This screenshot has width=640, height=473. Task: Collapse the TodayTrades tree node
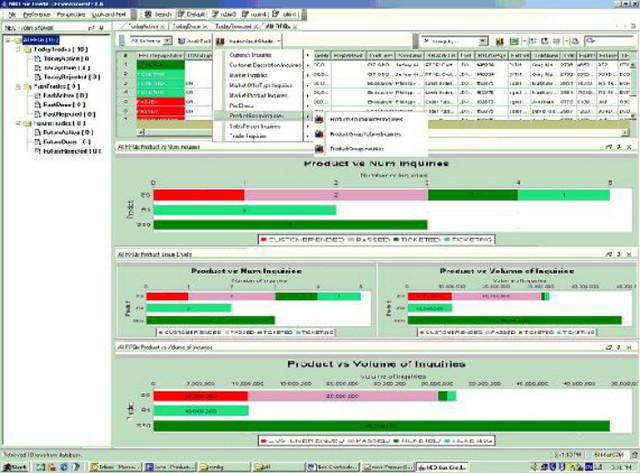pos(18,49)
